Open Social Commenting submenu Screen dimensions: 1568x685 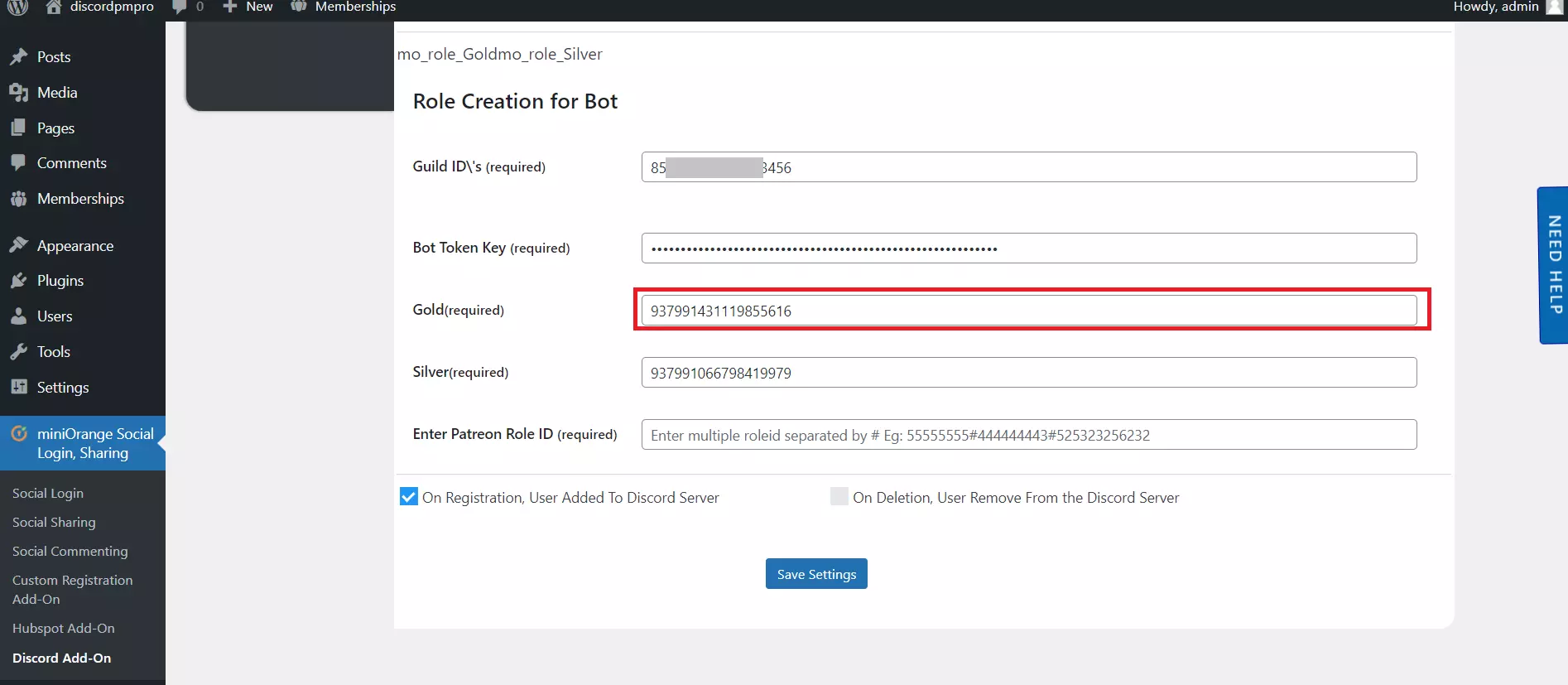(x=70, y=551)
